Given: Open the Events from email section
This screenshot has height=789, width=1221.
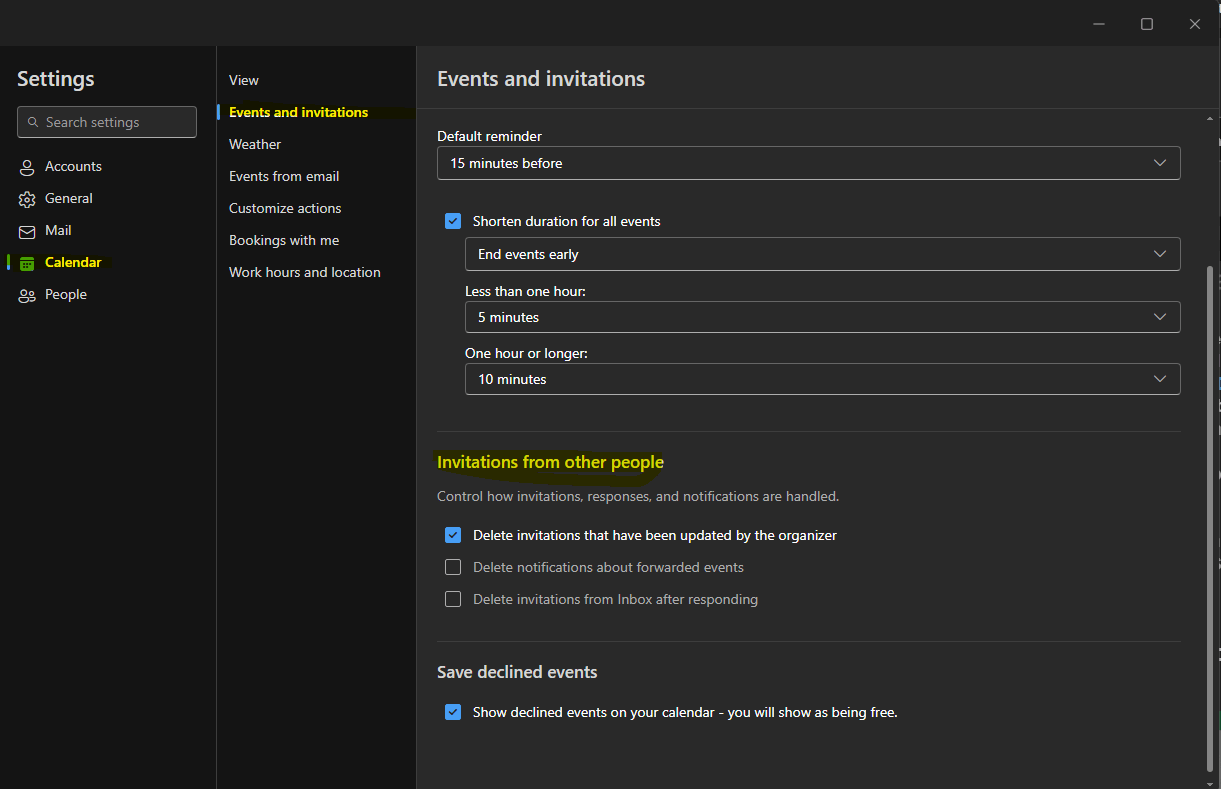Looking at the screenshot, I should coord(284,176).
